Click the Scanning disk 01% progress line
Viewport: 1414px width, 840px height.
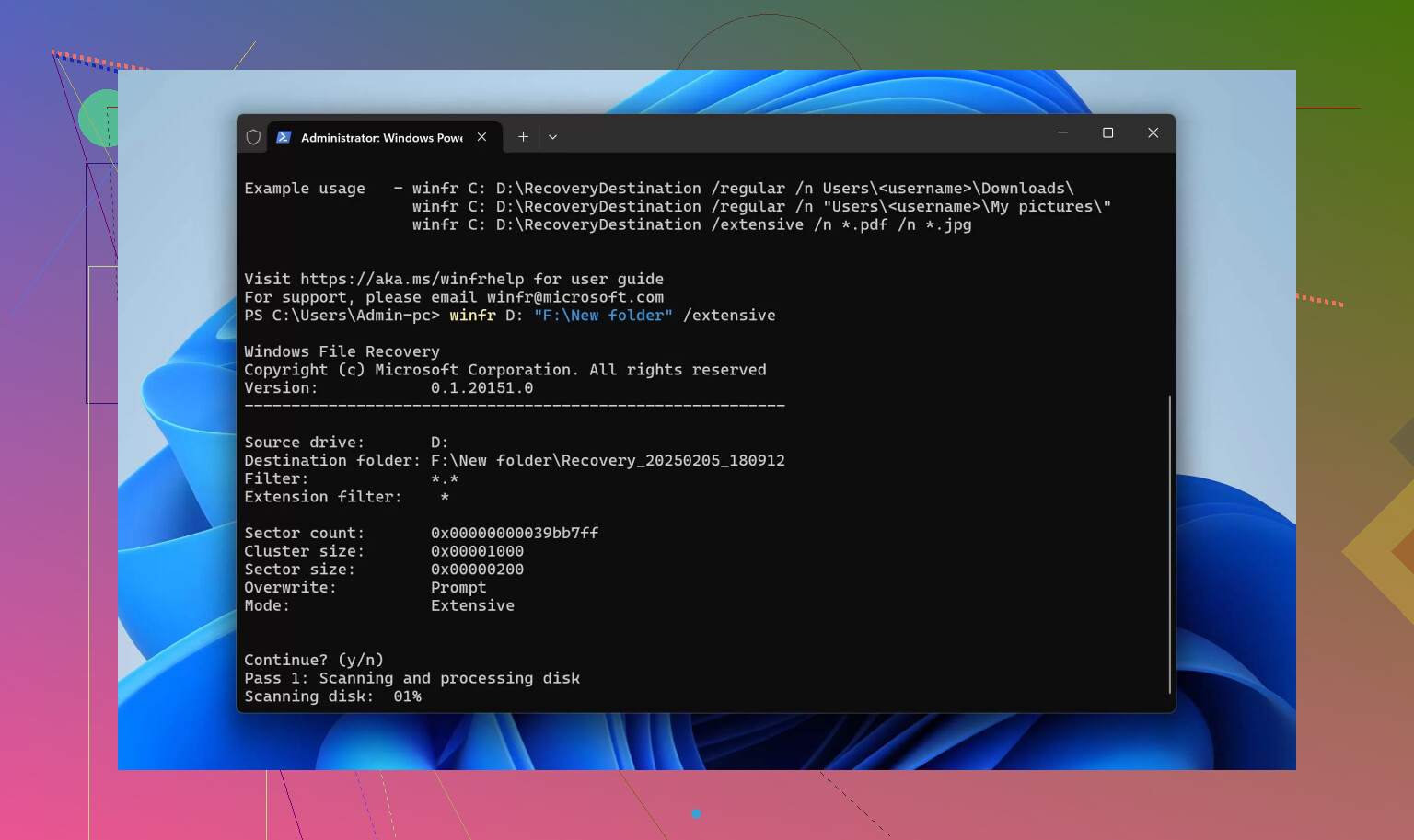pos(332,696)
